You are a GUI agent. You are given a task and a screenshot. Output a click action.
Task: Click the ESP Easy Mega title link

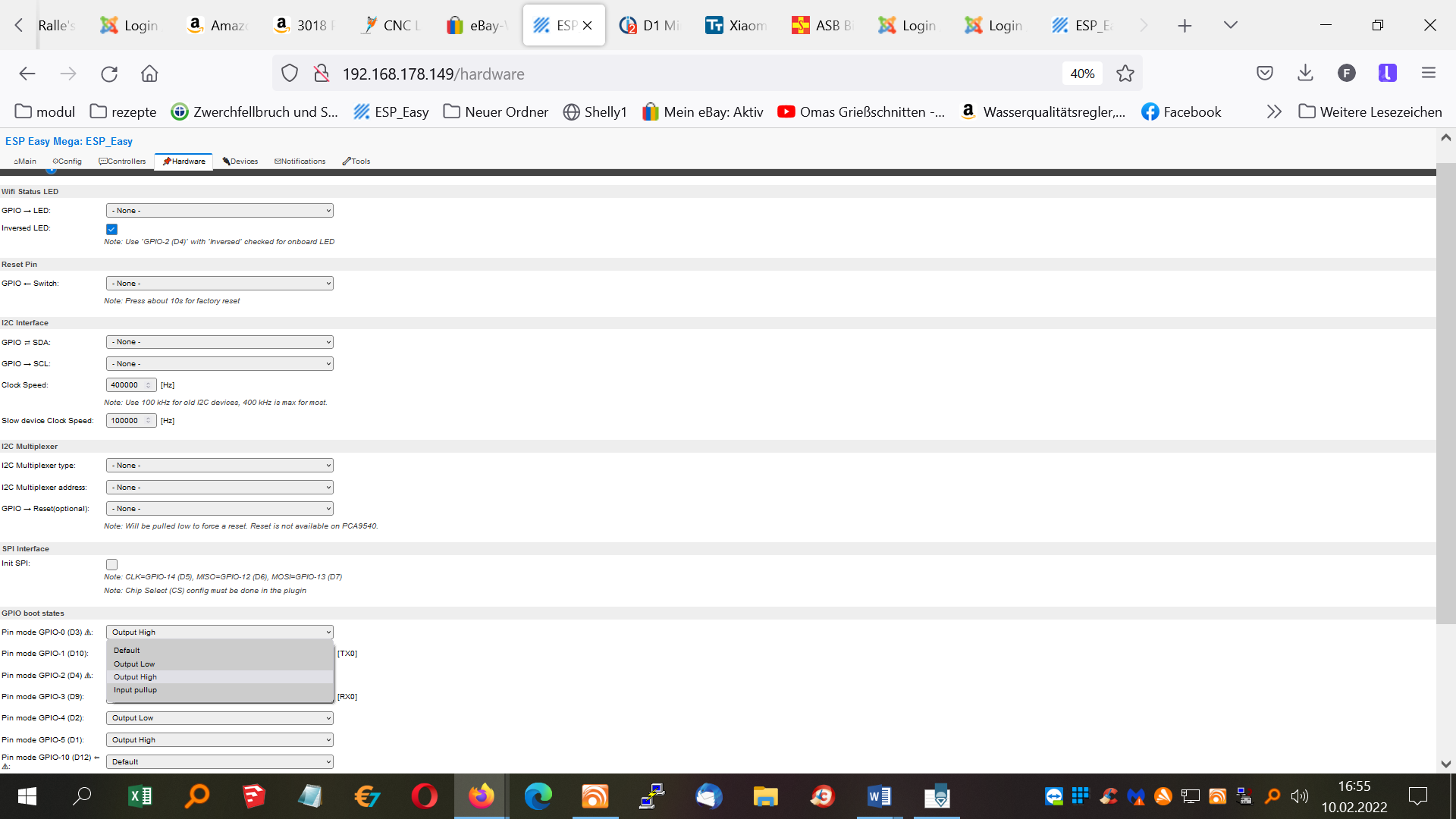(68, 141)
